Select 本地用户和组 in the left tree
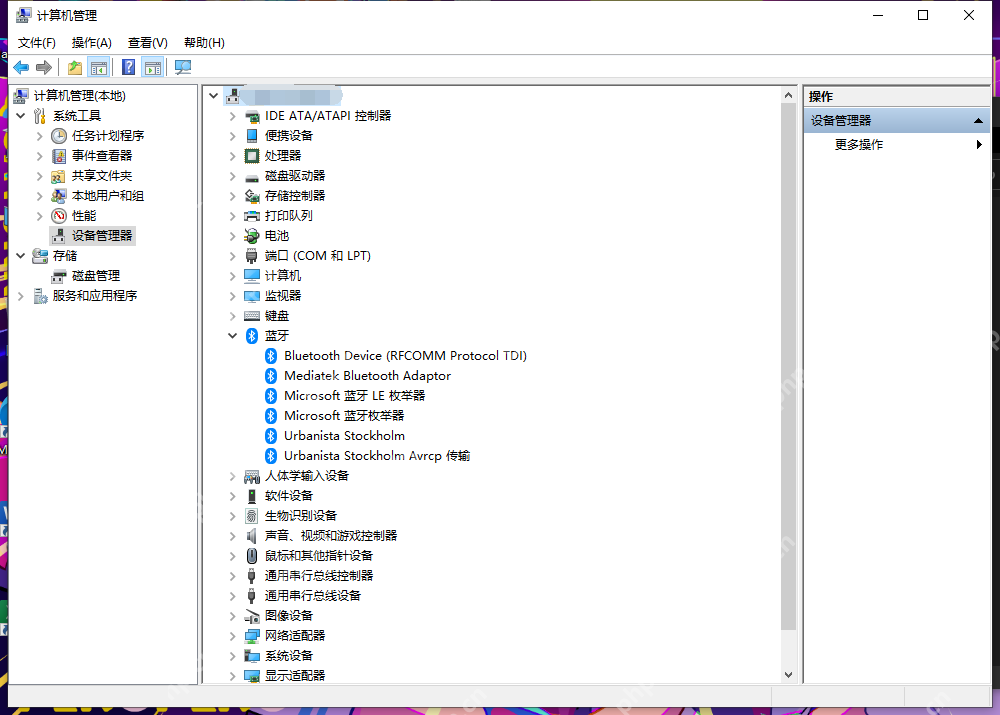Screen dimensions: 1000x715 [x=108, y=196]
